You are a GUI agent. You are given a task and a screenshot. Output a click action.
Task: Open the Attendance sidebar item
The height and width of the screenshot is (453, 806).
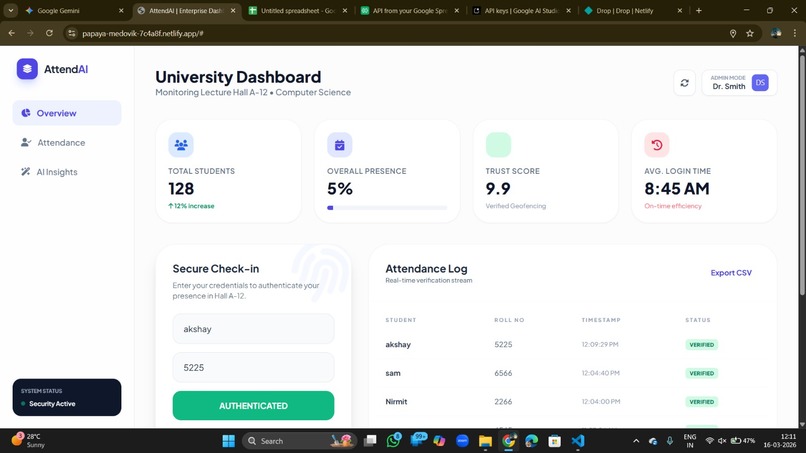(x=67, y=142)
